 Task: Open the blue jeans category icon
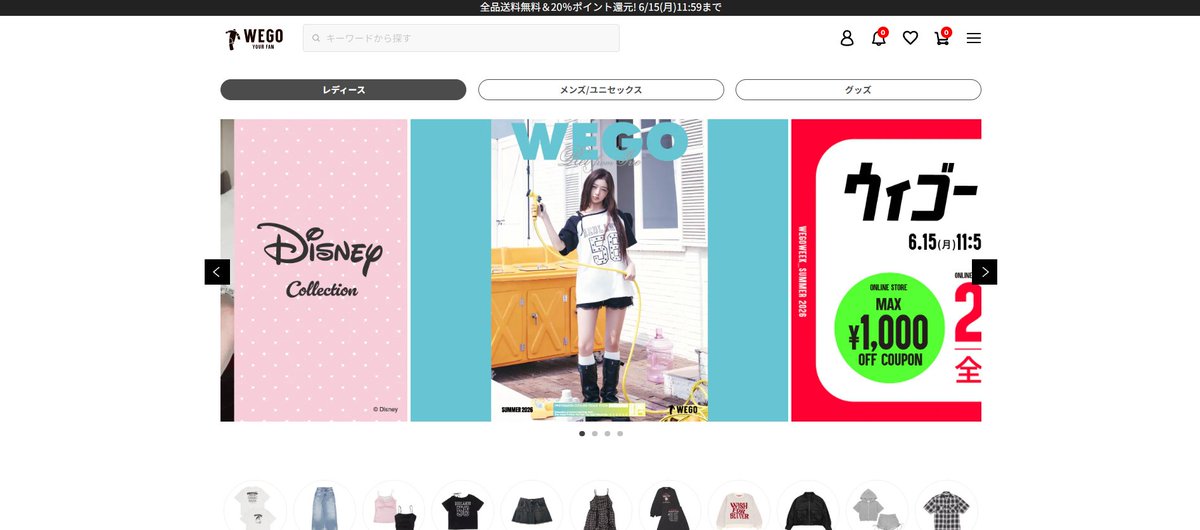click(324, 506)
